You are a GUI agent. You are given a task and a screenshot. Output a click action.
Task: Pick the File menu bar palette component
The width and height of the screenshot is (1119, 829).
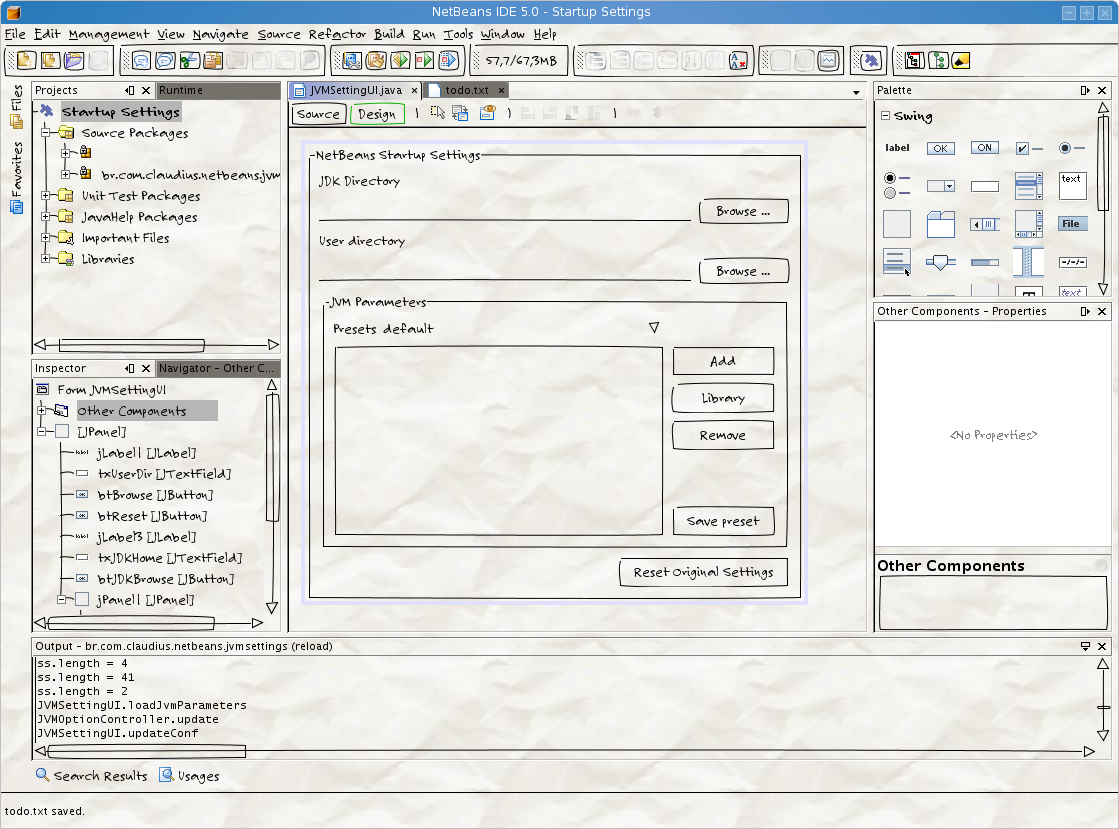coord(1072,224)
